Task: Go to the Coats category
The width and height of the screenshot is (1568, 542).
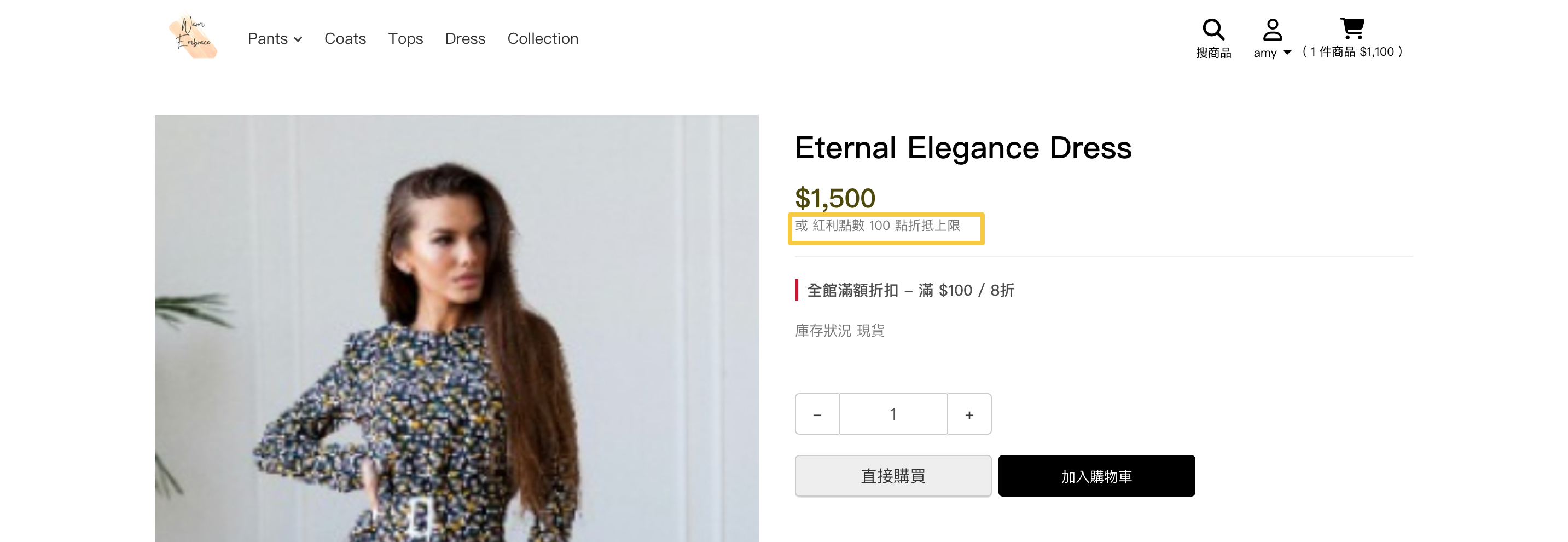Action: tap(345, 39)
